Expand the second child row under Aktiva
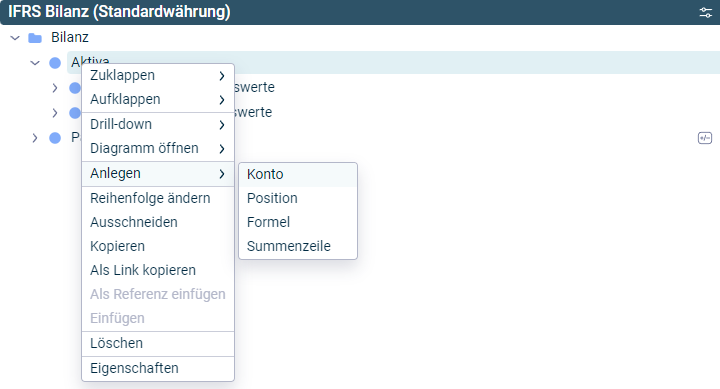This screenshot has height=389, width=720. pyautogui.click(x=55, y=113)
